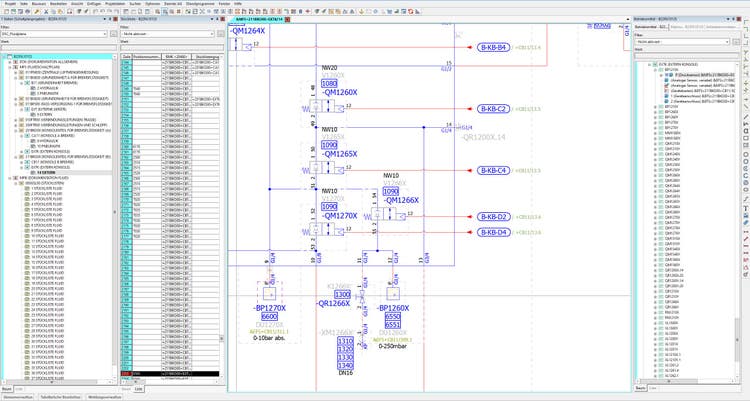Click the Wert input field in Seiten panel

pyautogui.click(x=58, y=48)
